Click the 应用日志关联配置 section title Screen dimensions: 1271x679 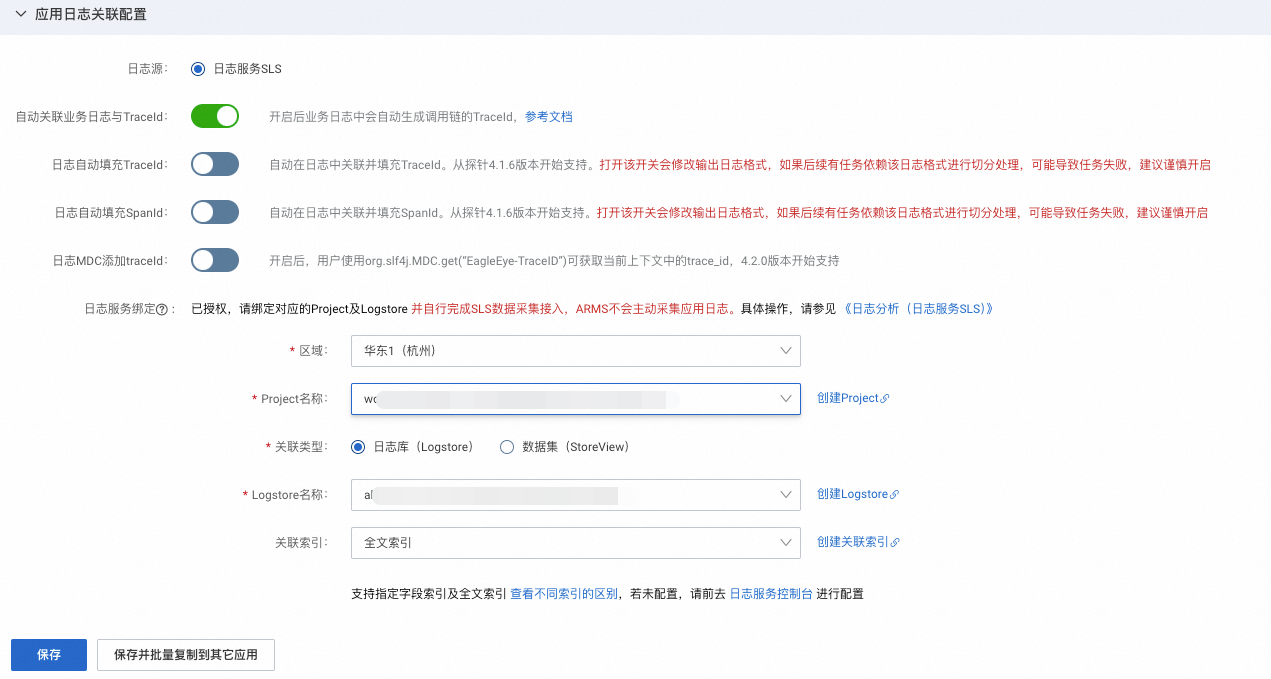click(x=91, y=16)
